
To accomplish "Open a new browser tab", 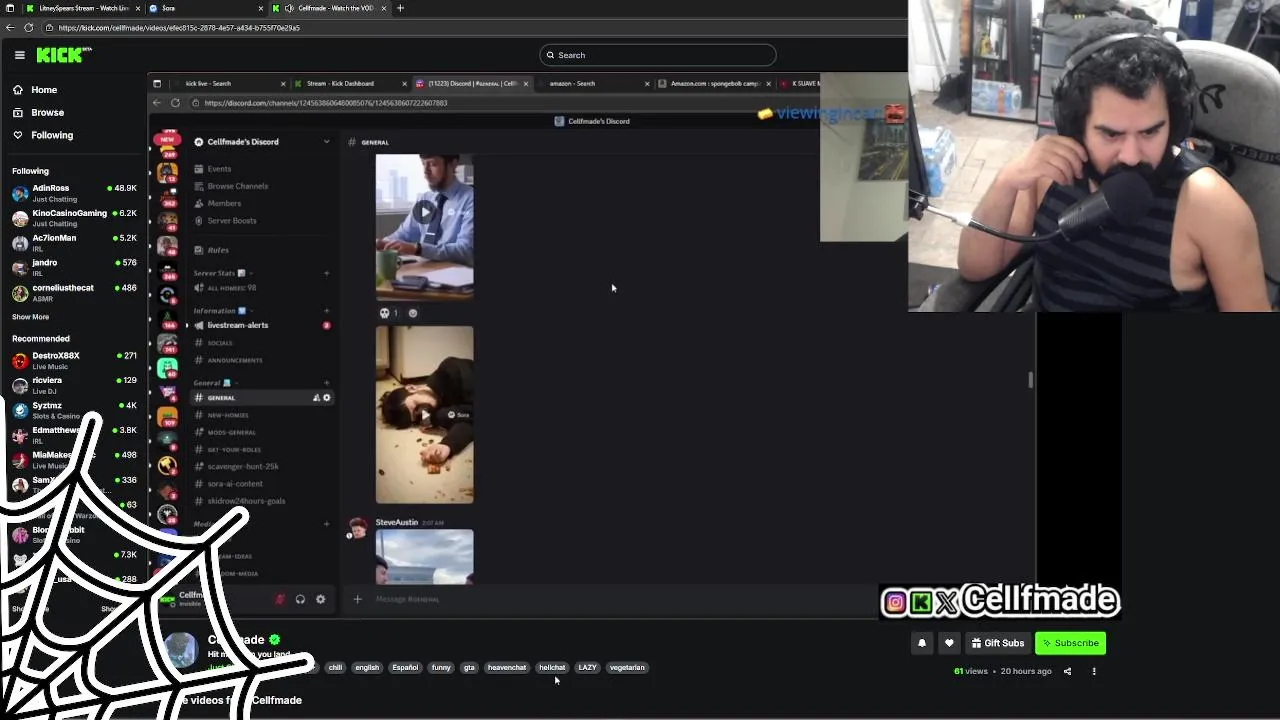I will (x=400, y=8).
